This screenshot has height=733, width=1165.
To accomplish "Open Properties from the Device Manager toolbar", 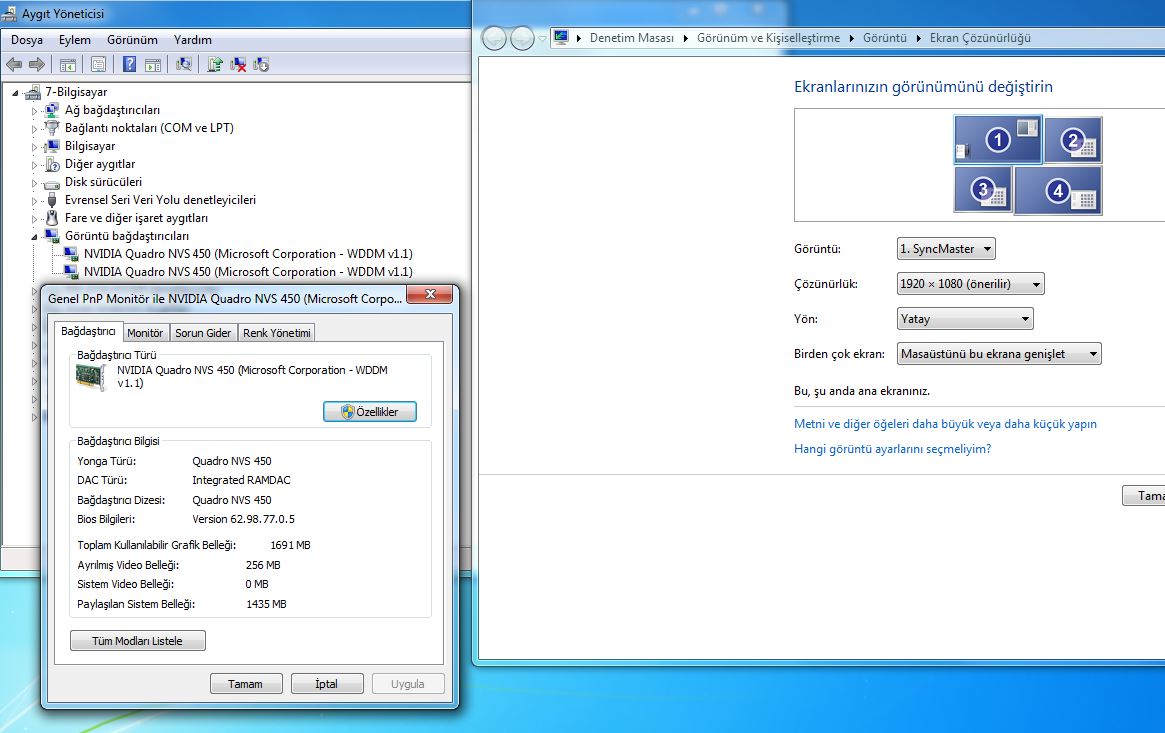I will [x=98, y=65].
